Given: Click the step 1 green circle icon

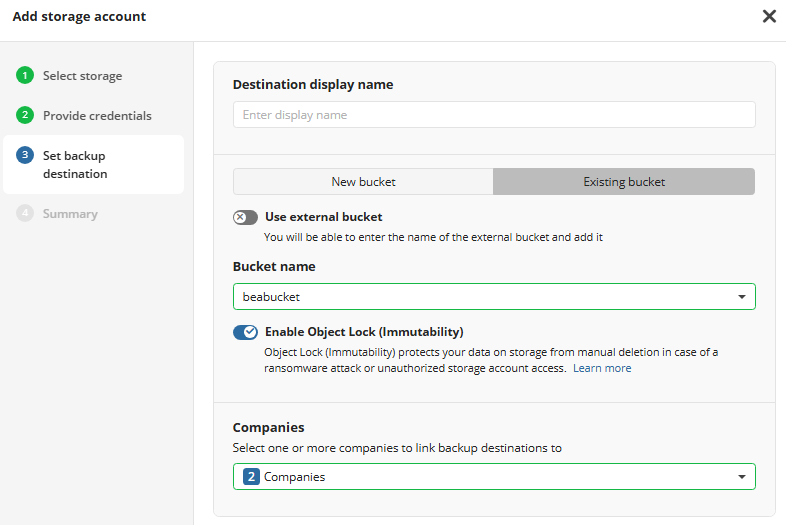Looking at the screenshot, I should (x=25, y=76).
